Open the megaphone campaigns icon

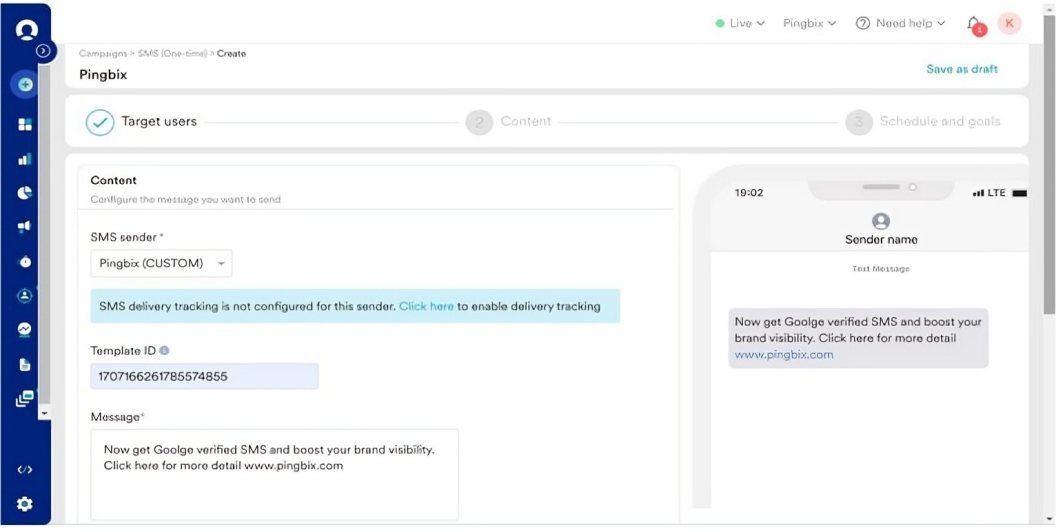(25, 227)
